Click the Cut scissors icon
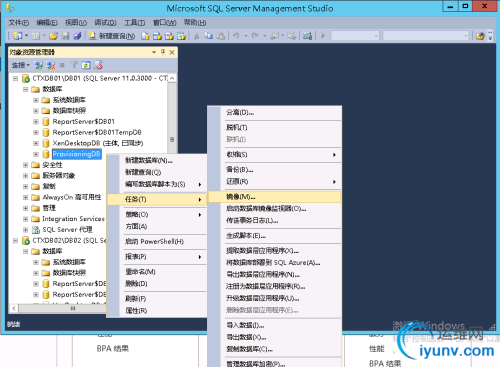This screenshot has height=367, width=500. tap(196, 36)
